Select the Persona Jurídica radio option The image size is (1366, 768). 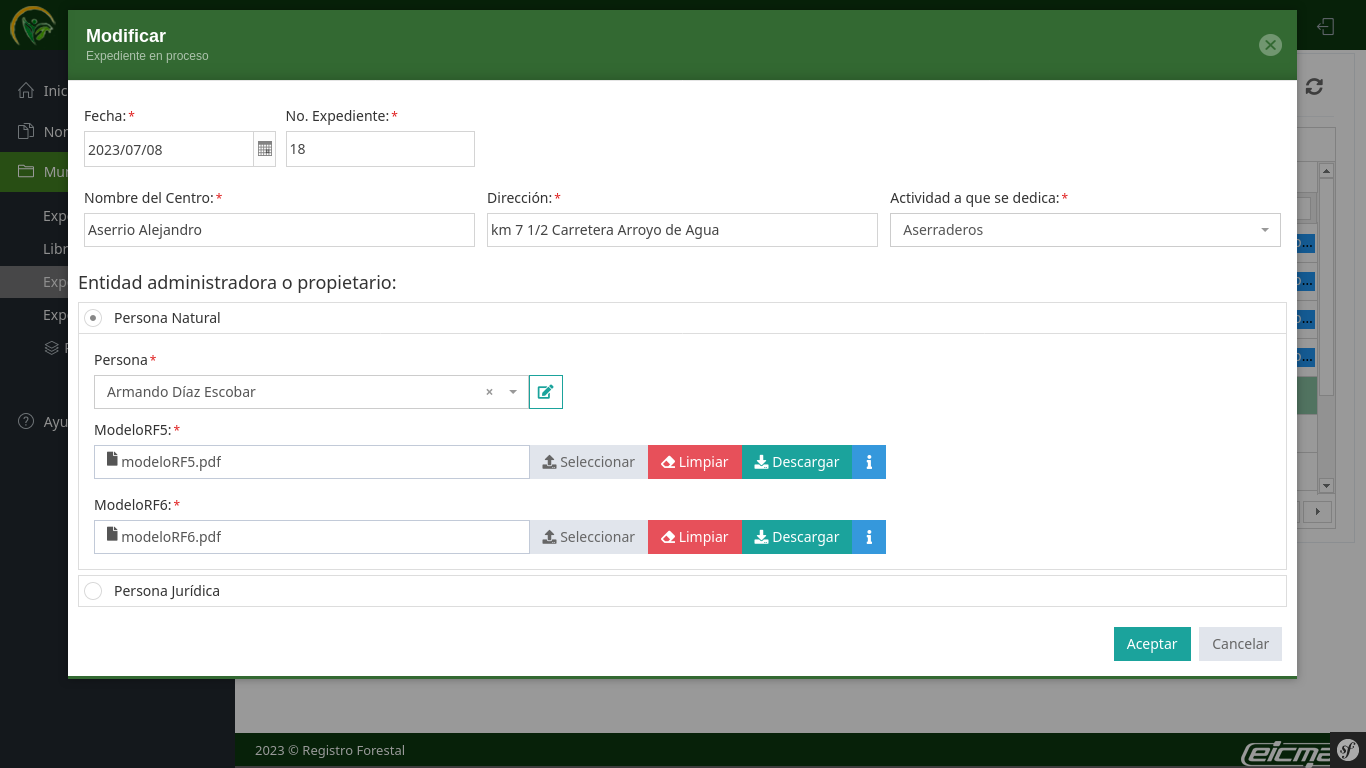93,591
